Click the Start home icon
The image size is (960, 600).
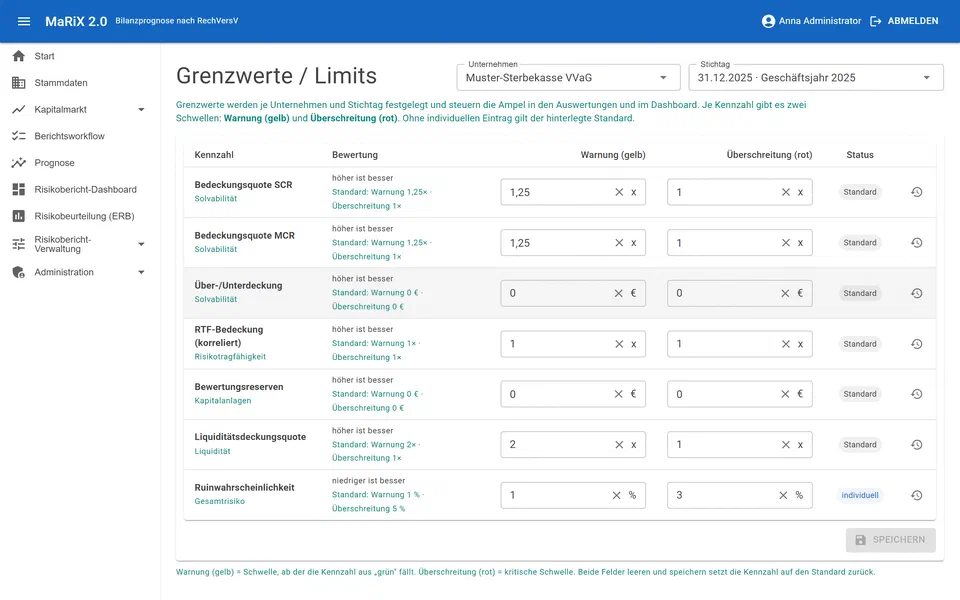coord(19,56)
